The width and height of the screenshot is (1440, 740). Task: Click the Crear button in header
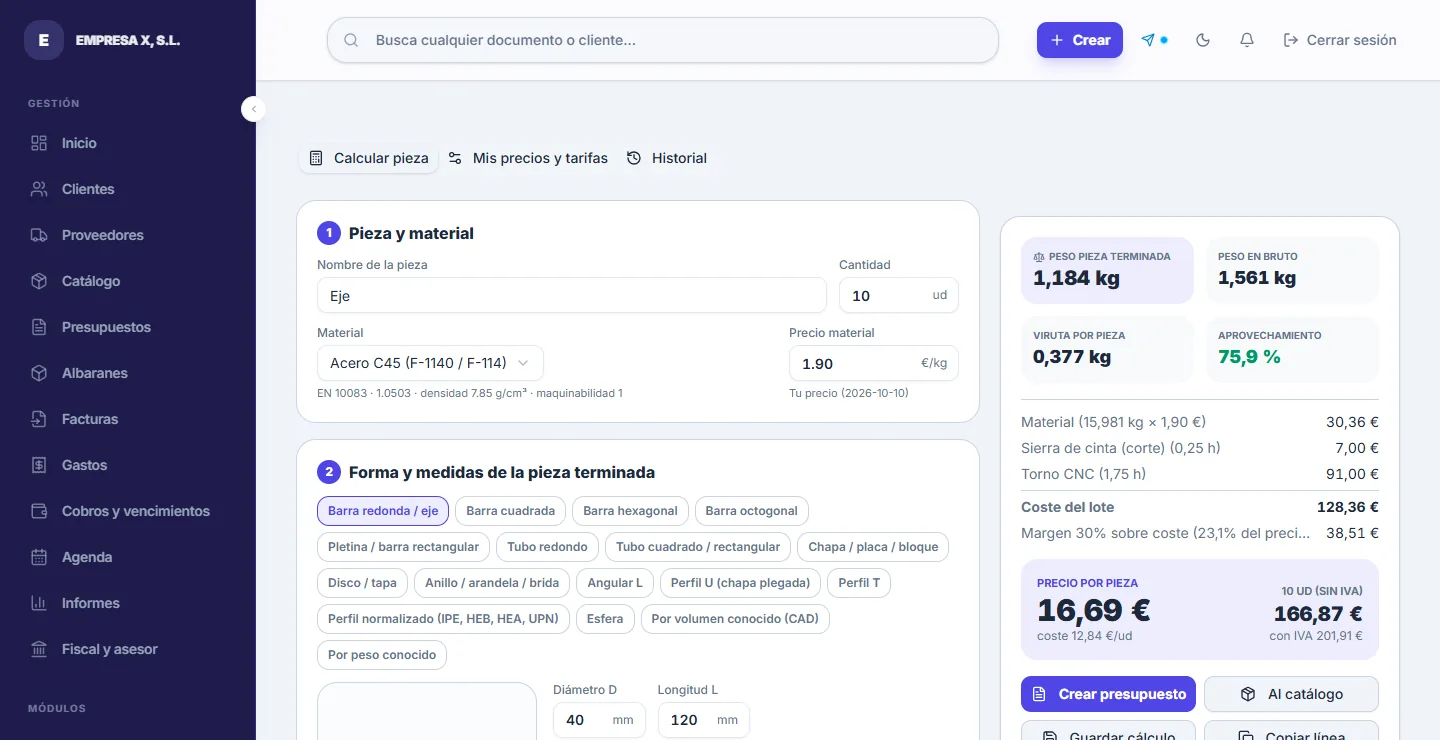1080,40
